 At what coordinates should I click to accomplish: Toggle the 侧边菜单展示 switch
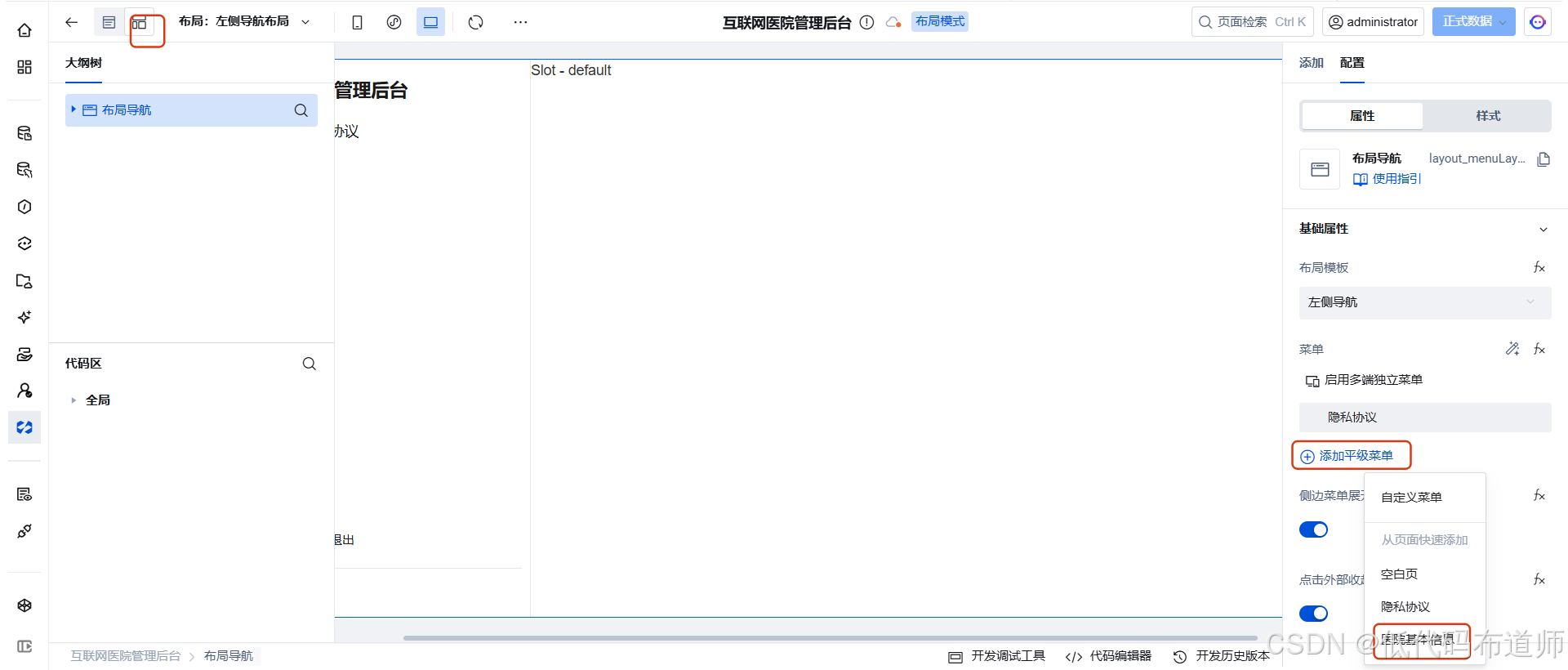(1313, 529)
